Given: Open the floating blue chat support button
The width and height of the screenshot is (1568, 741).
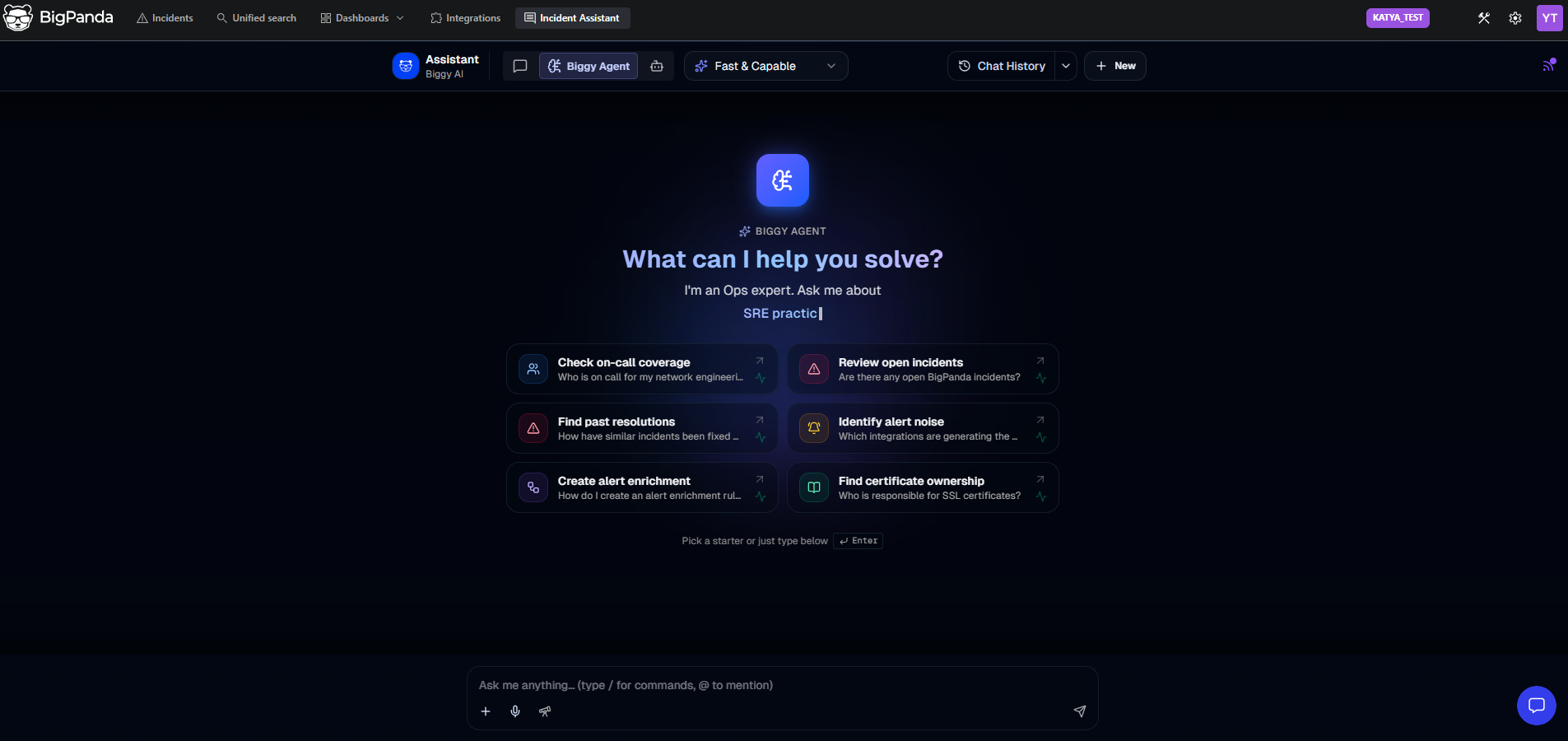Looking at the screenshot, I should 1537,706.
